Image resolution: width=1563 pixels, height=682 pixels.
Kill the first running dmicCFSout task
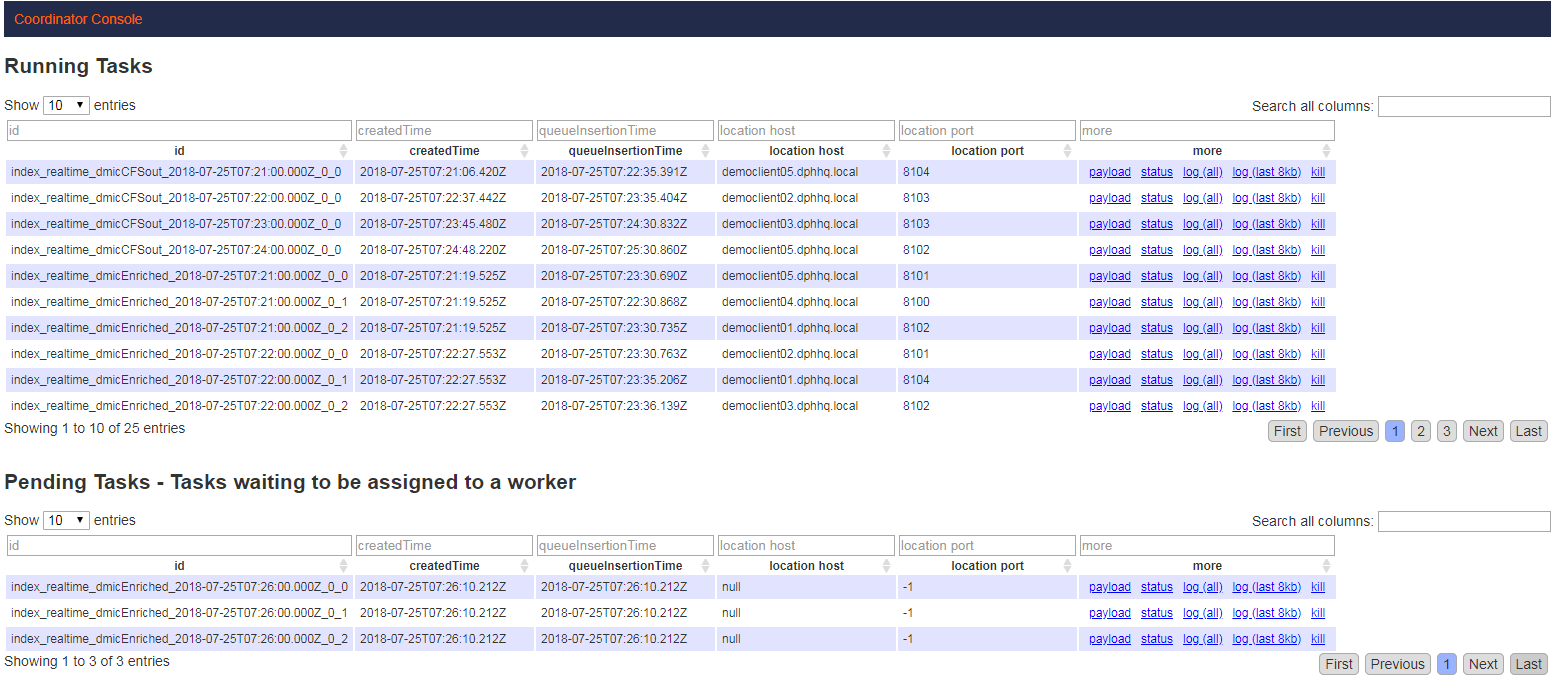click(x=1317, y=172)
